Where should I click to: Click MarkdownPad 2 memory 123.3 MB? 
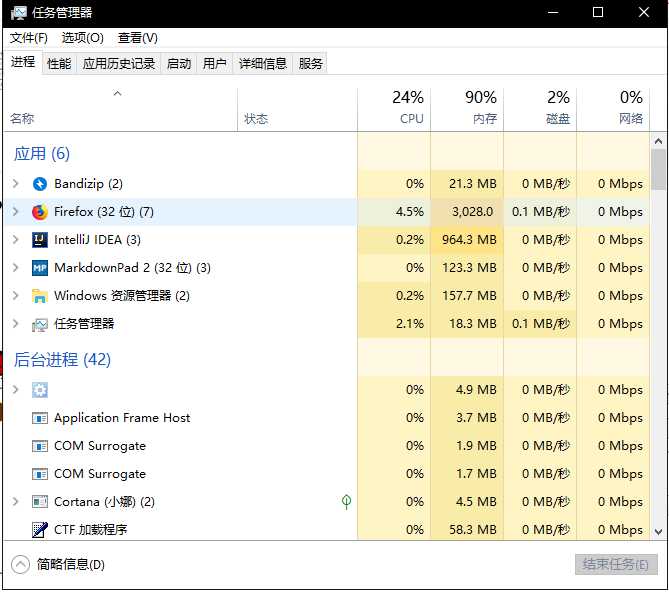click(x=469, y=268)
